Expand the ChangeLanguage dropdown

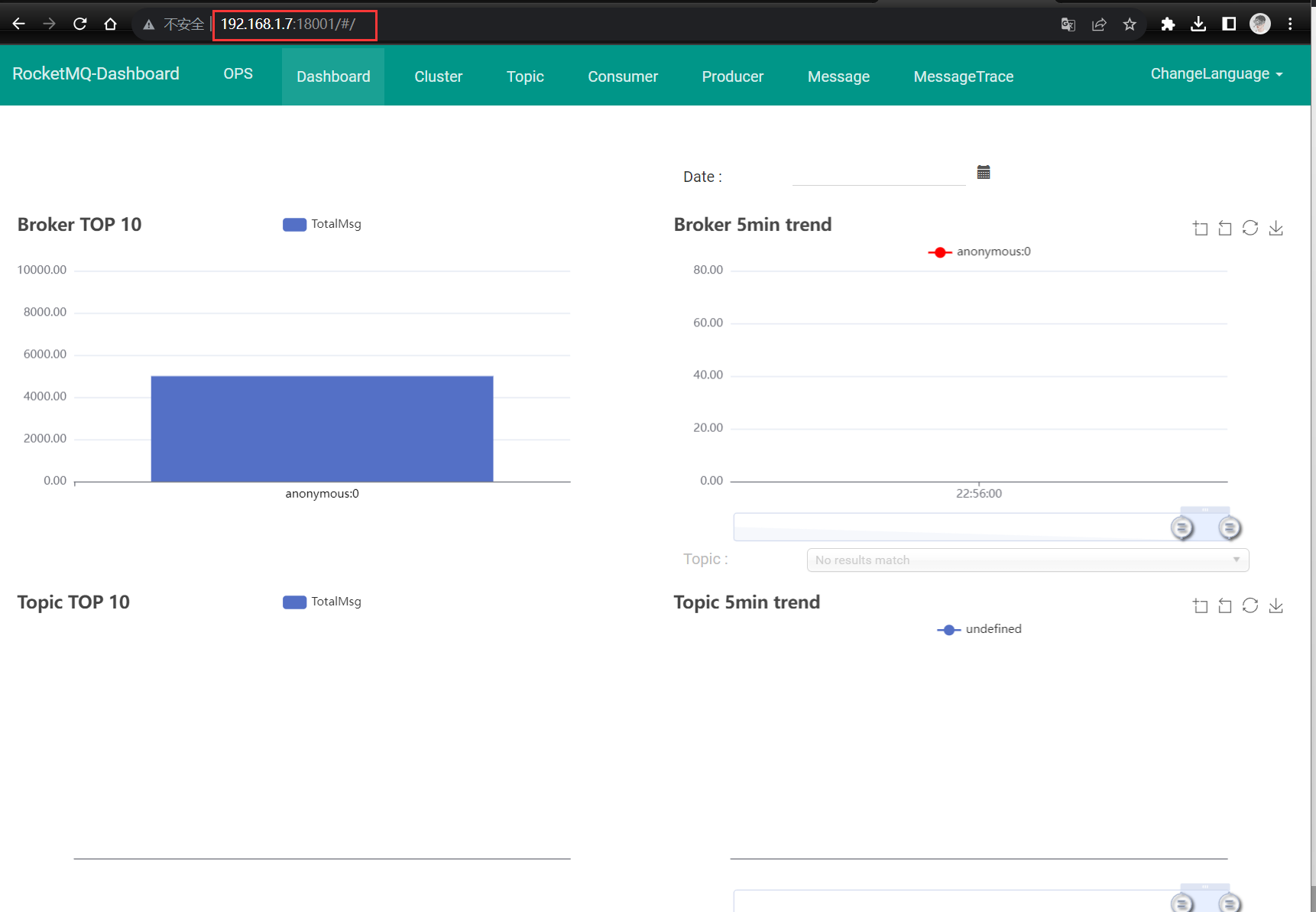coord(1217,74)
